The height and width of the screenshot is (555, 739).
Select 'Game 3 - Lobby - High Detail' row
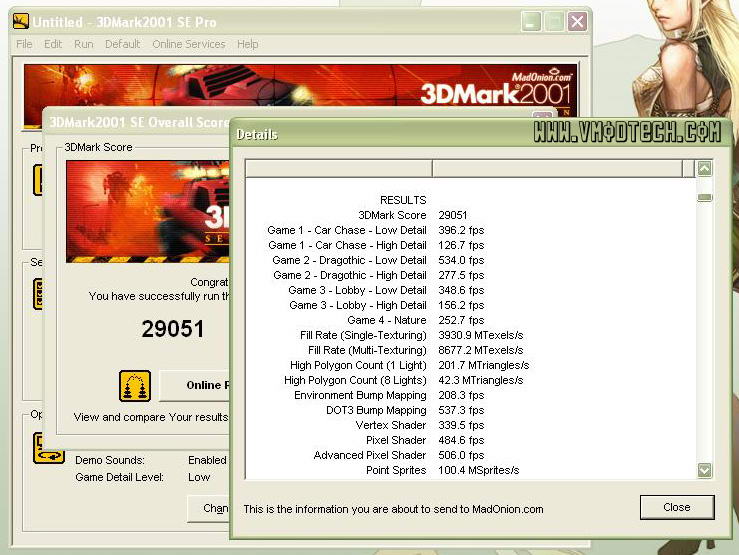(470, 306)
